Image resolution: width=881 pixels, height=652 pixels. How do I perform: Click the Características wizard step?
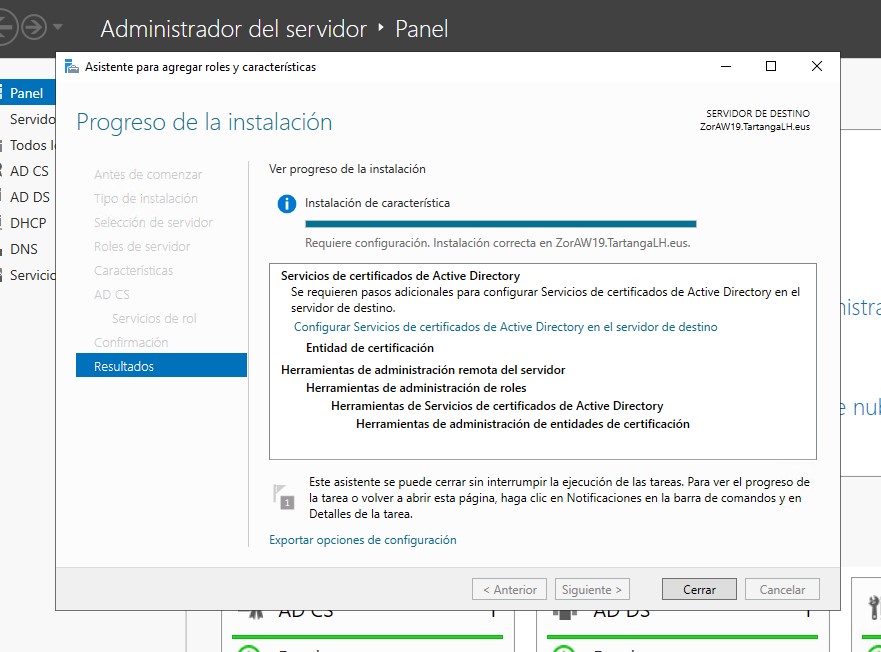(x=133, y=270)
